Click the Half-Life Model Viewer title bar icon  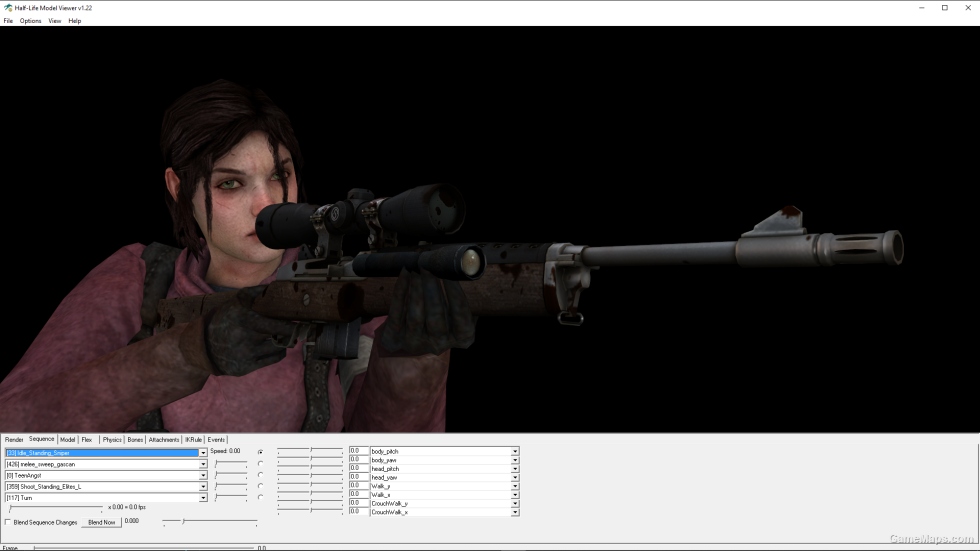pyautogui.click(x=8, y=7)
